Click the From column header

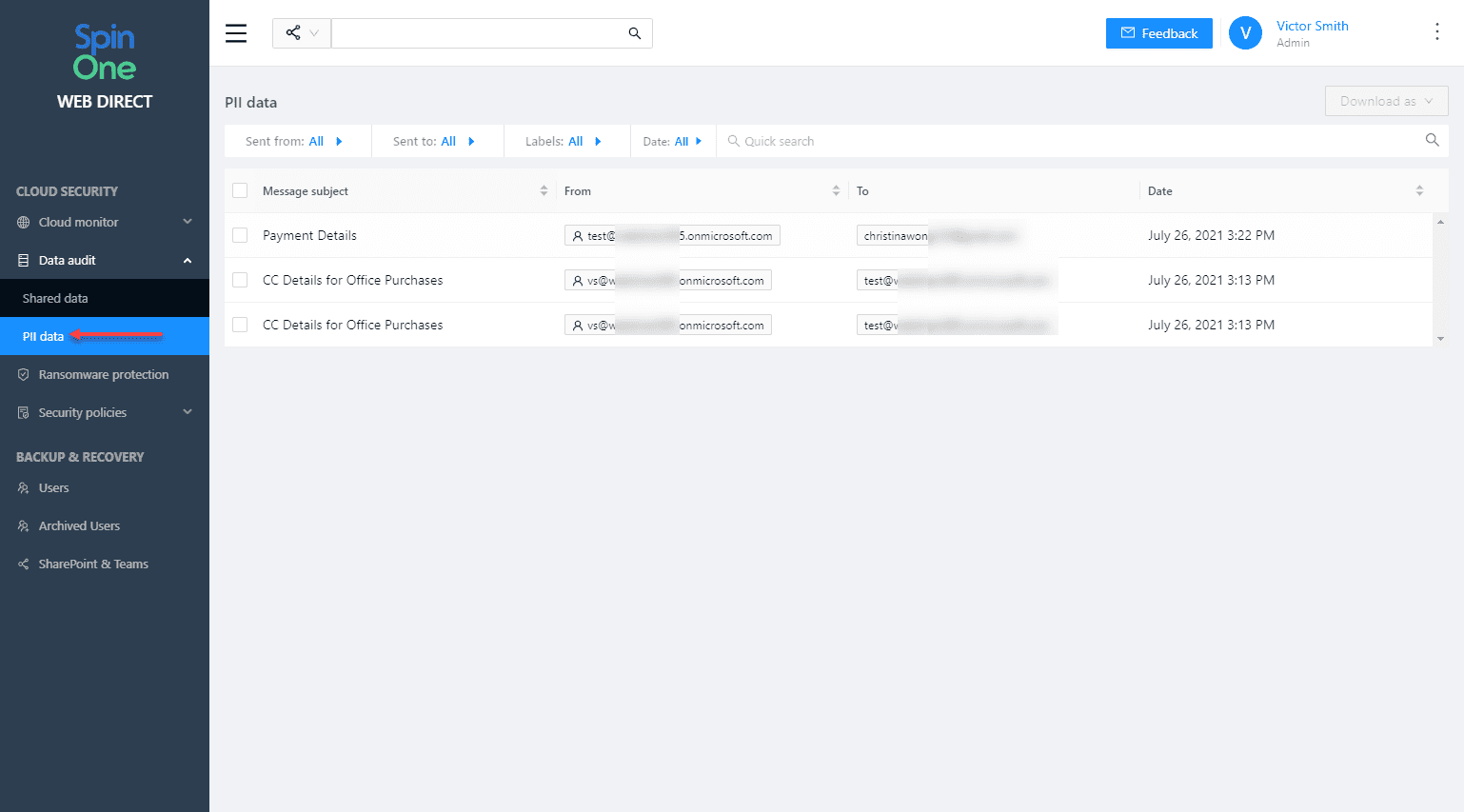pos(578,191)
